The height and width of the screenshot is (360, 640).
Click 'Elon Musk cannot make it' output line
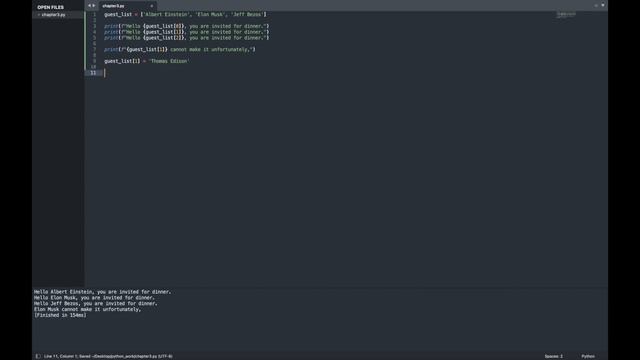click(x=87, y=309)
